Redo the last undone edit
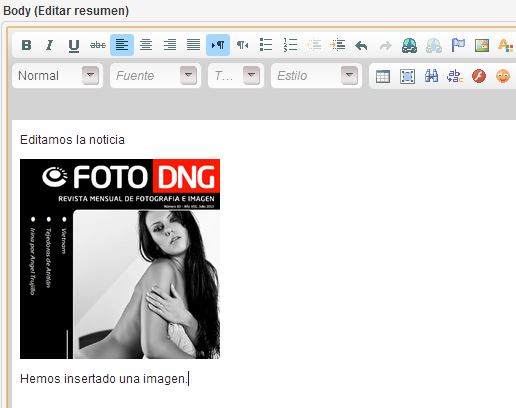This screenshot has height=408, width=516. coord(386,45)
